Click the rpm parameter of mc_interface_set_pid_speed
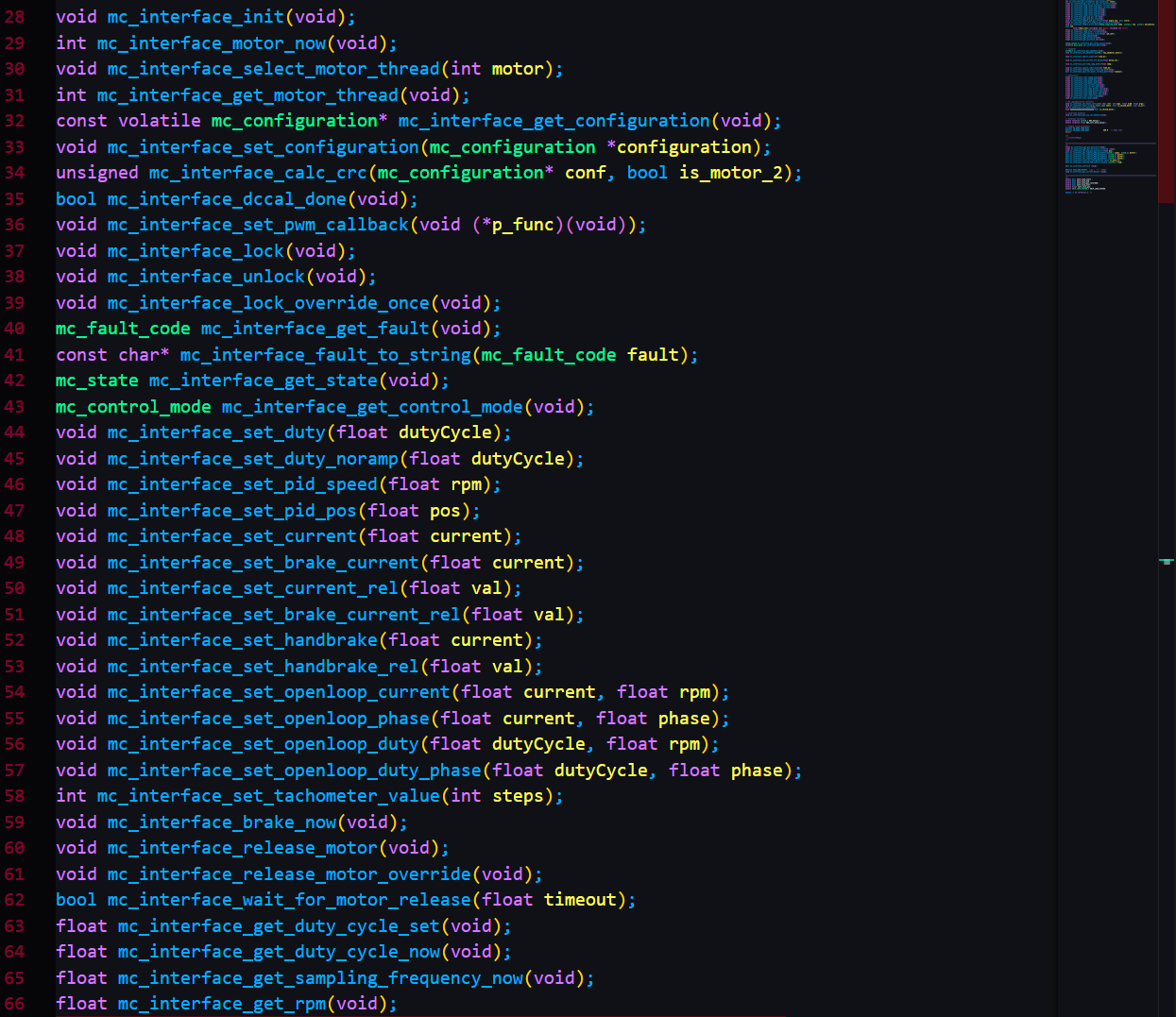The image size is (1176, 1017). tap(466, 484)
